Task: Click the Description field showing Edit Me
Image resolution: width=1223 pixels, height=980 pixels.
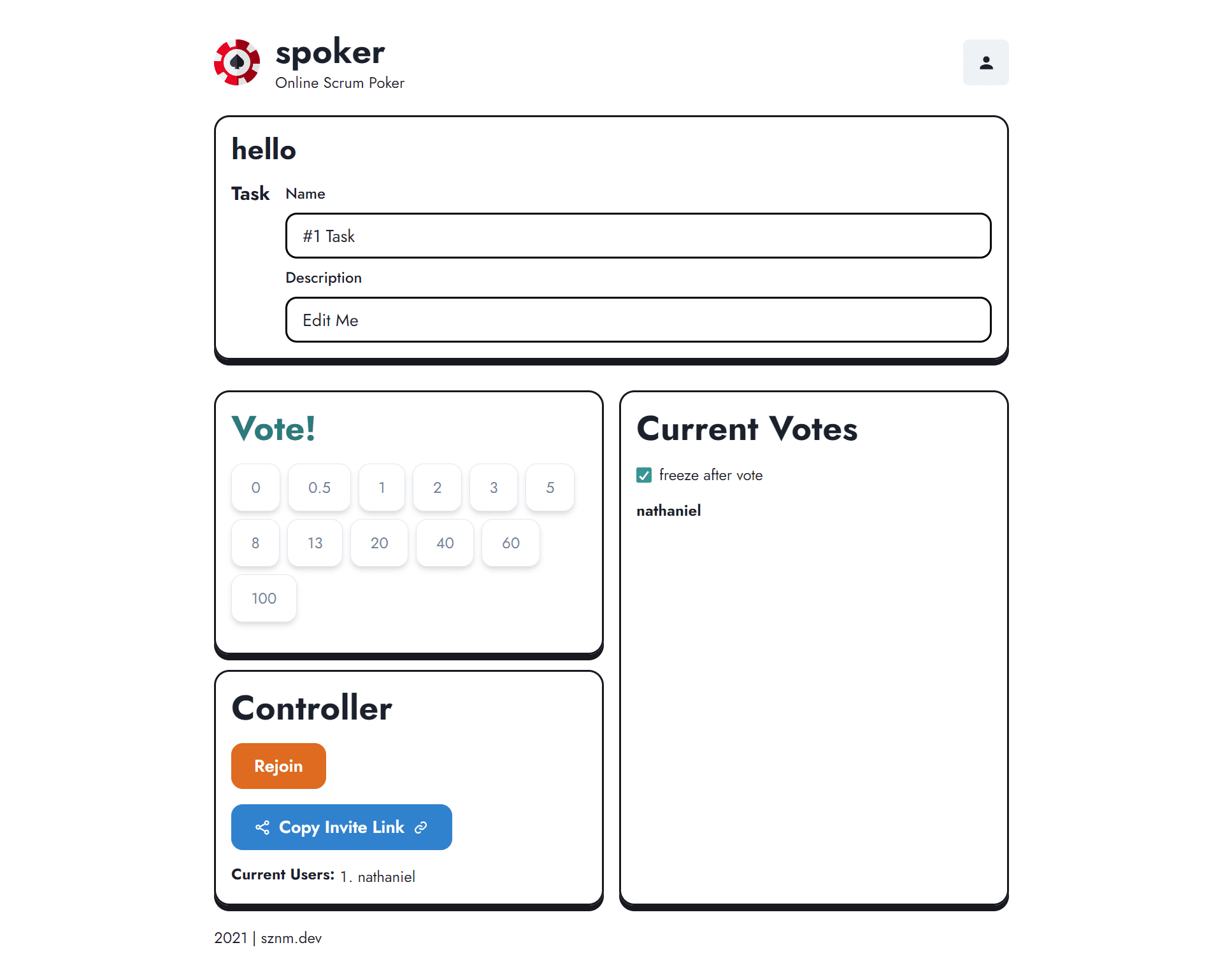Action: tap(637, 319)
